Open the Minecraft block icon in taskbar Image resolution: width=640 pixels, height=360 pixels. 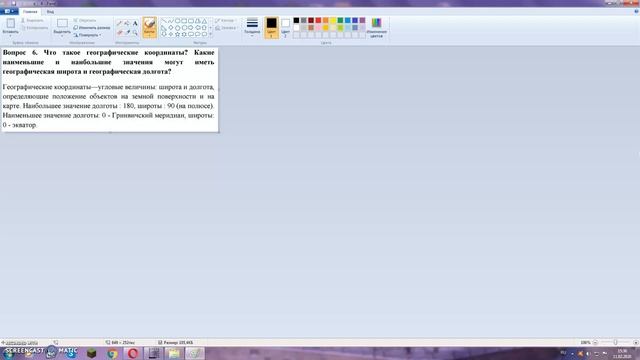pyautogui.click(x=91, y=353)
